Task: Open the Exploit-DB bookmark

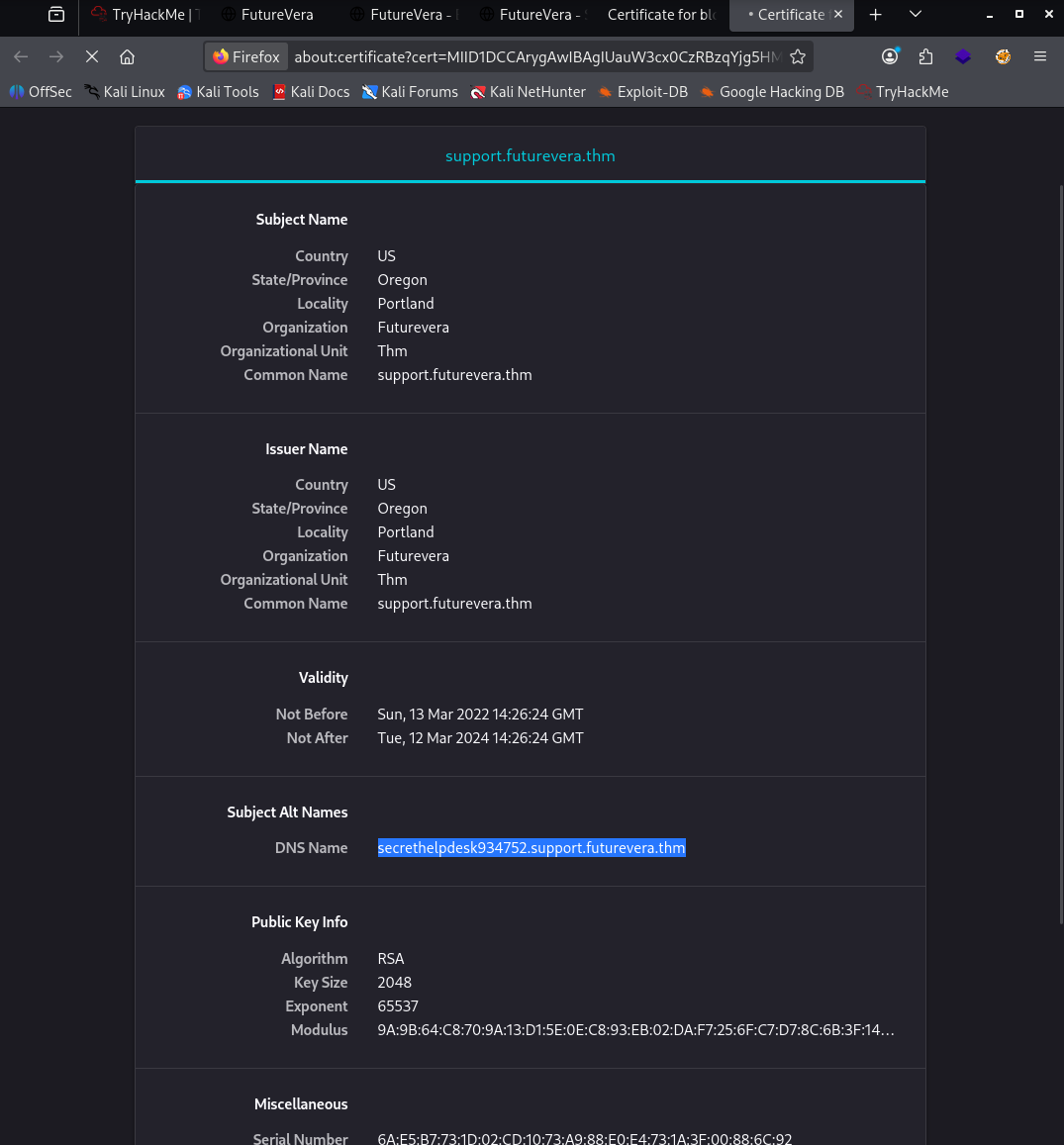Action: [642, 92]
